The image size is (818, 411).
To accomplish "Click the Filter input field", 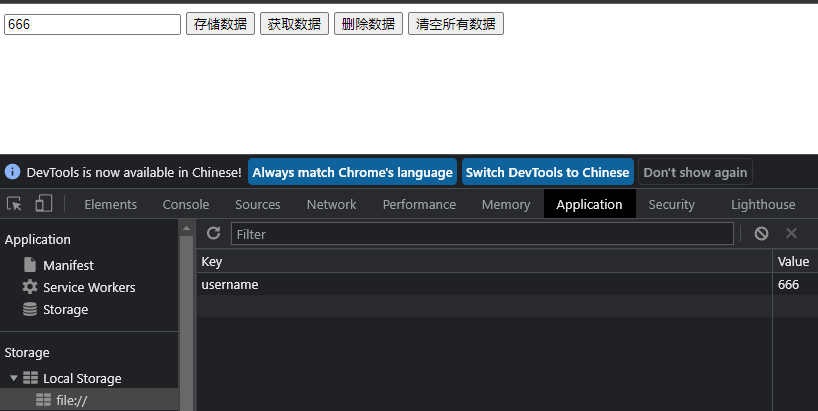I will point(482,233).
